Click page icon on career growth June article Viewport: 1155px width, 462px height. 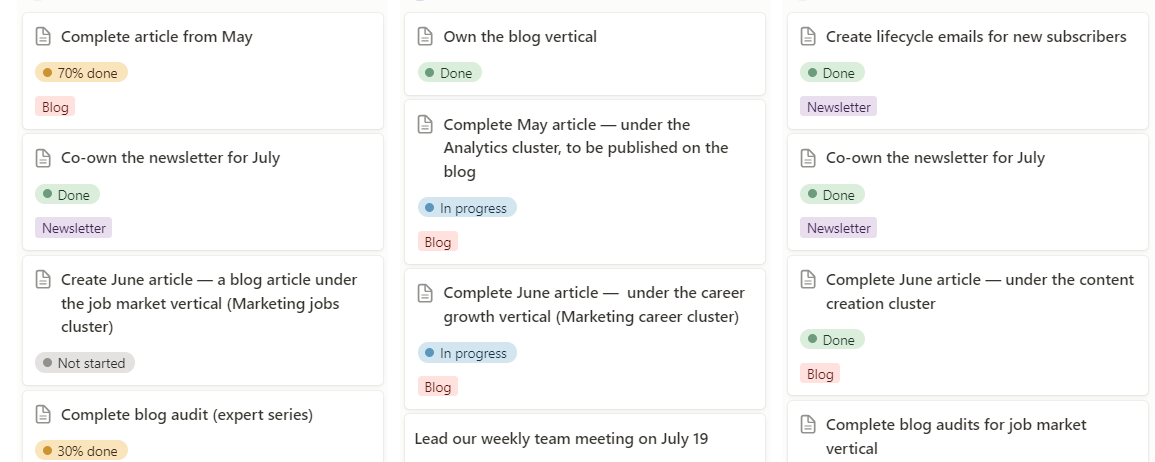tap(425, 293)
